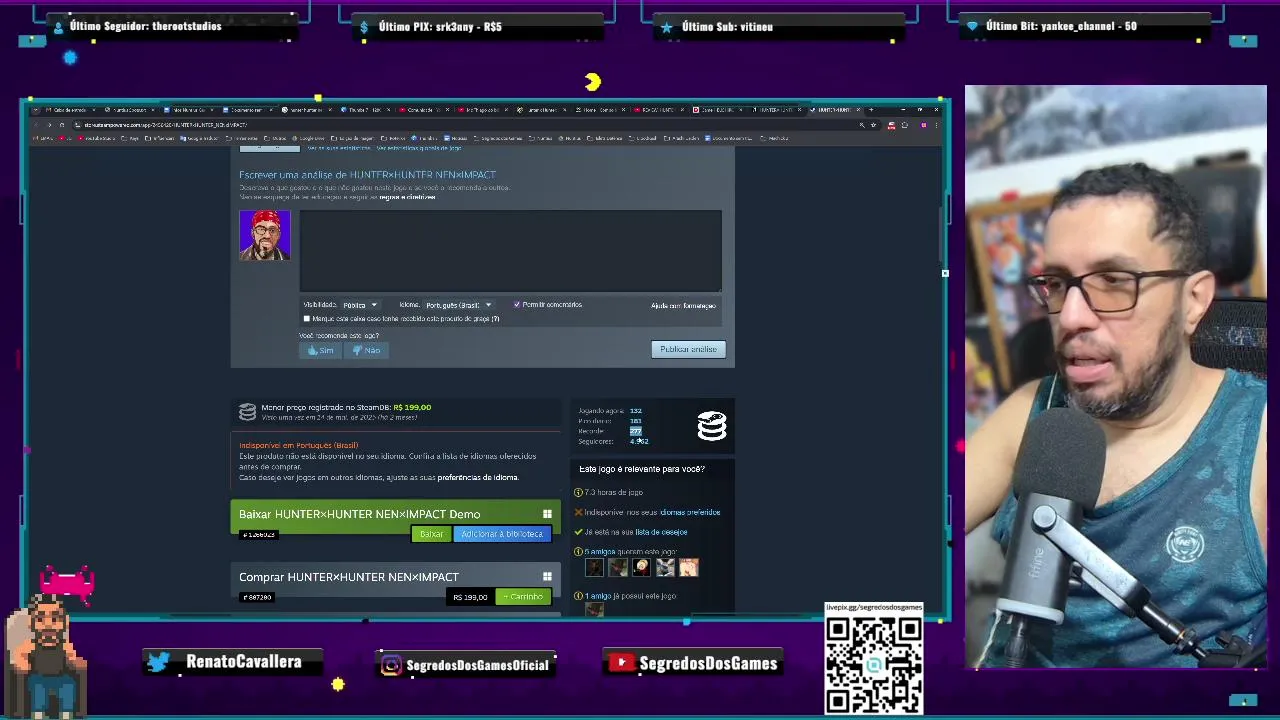
Task: Open the regras e diretrizes link
Action: [407, 197]
